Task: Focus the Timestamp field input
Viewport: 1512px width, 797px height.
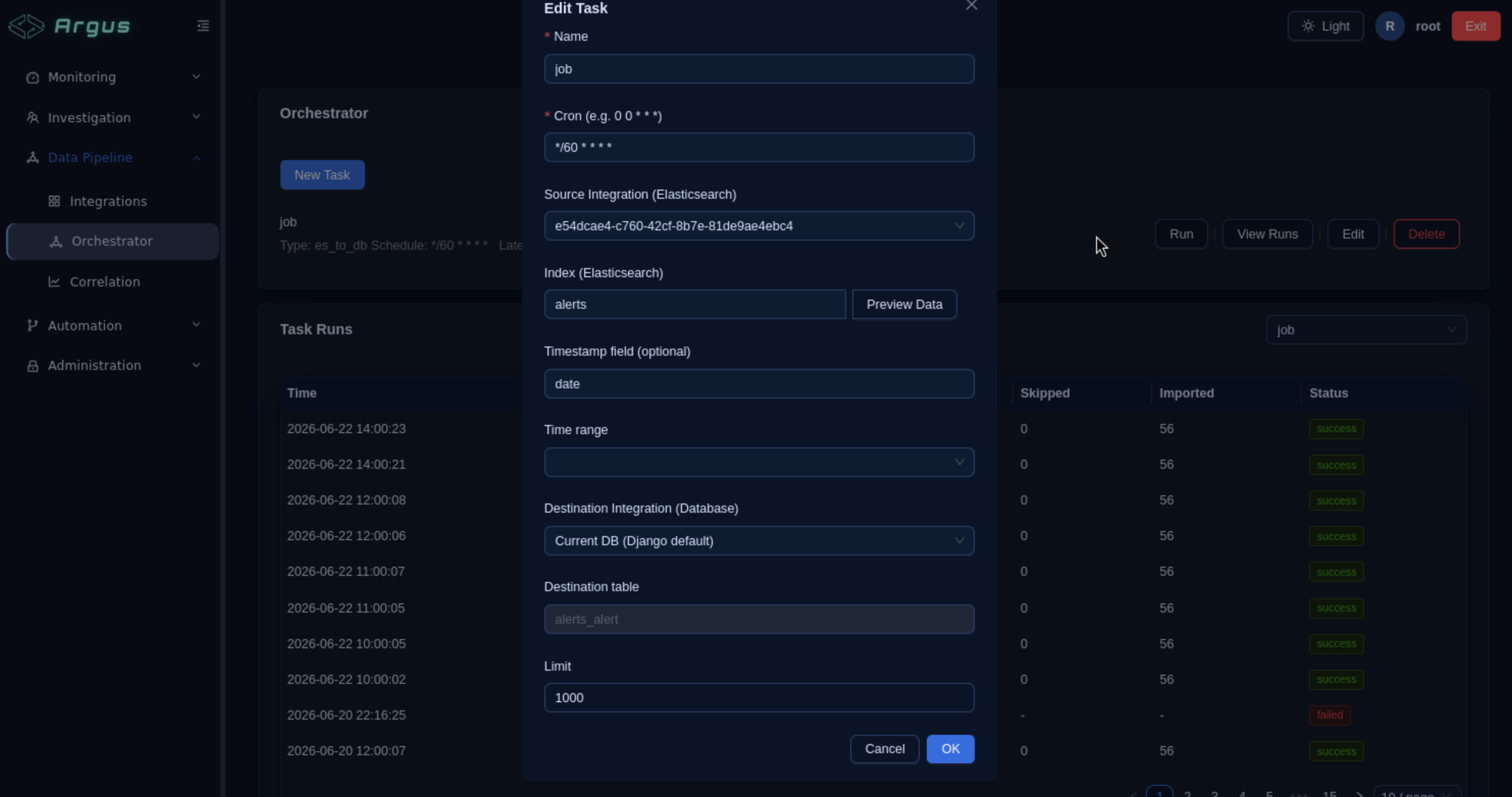Action: pyautogui.click(x=759, y=384)
